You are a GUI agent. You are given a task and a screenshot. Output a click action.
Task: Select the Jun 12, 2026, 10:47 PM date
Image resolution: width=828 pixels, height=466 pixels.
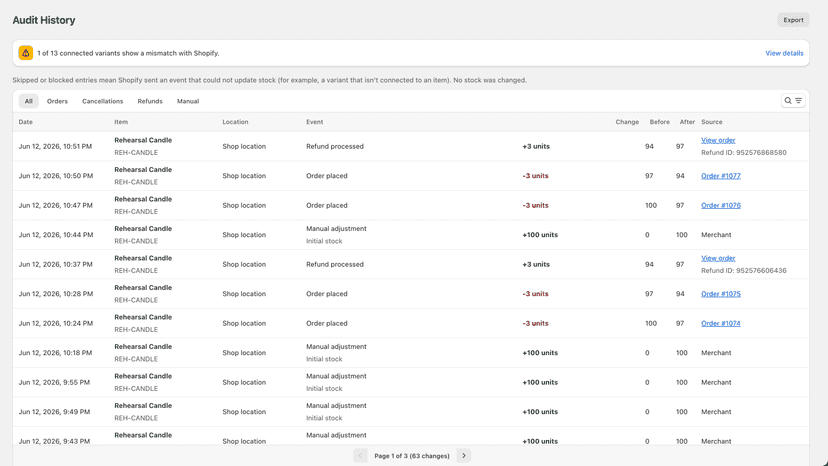(55, 206)
